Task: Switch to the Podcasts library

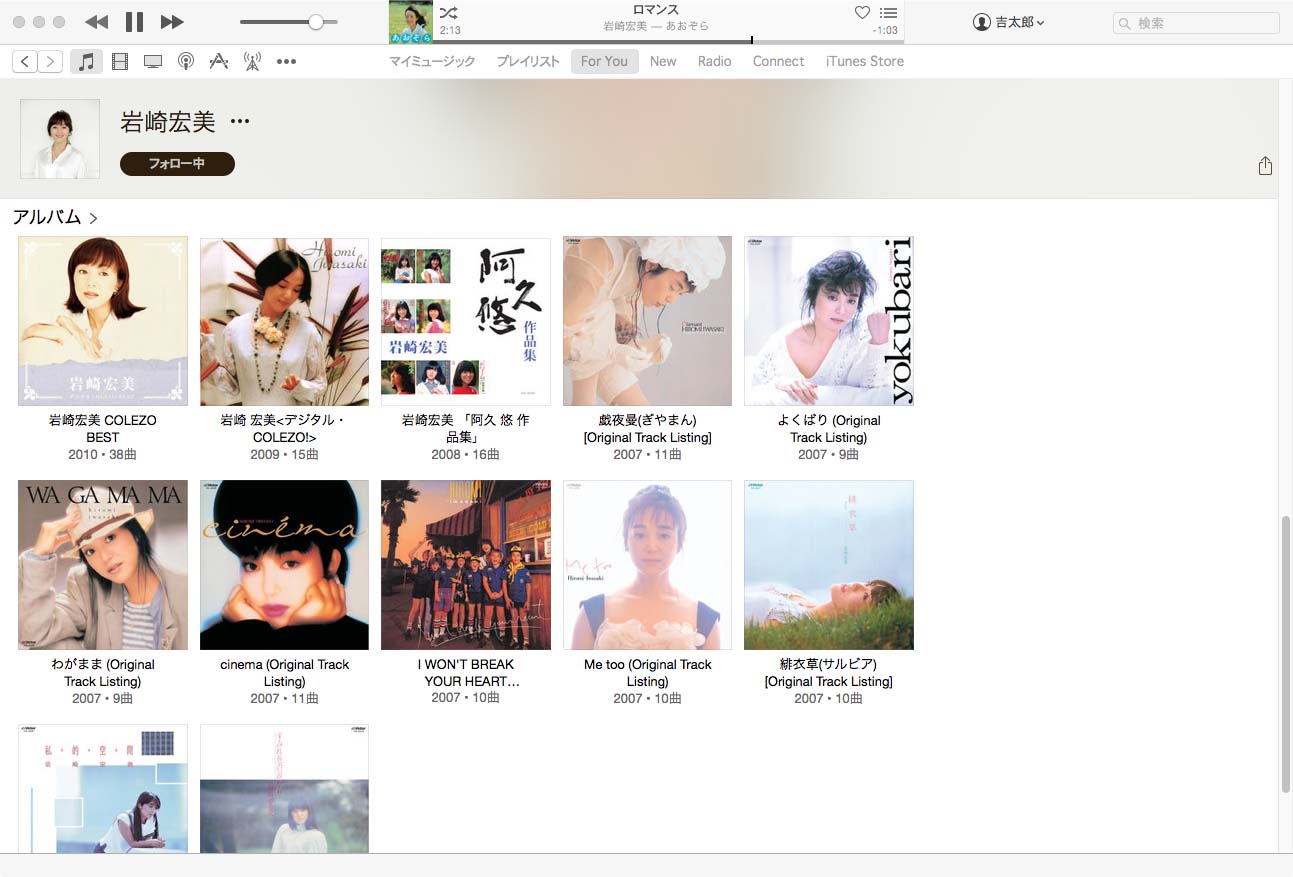Action: [x=186, y=62]
